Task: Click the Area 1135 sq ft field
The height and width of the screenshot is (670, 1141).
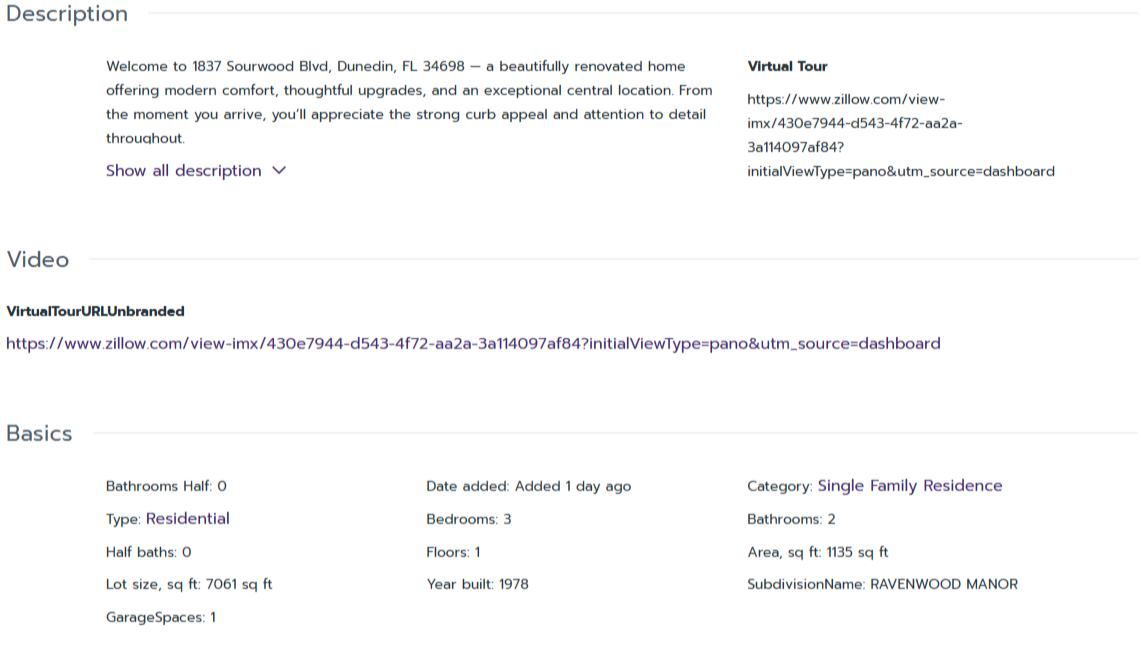Action: pyautogui.click(x=817, y=552)
